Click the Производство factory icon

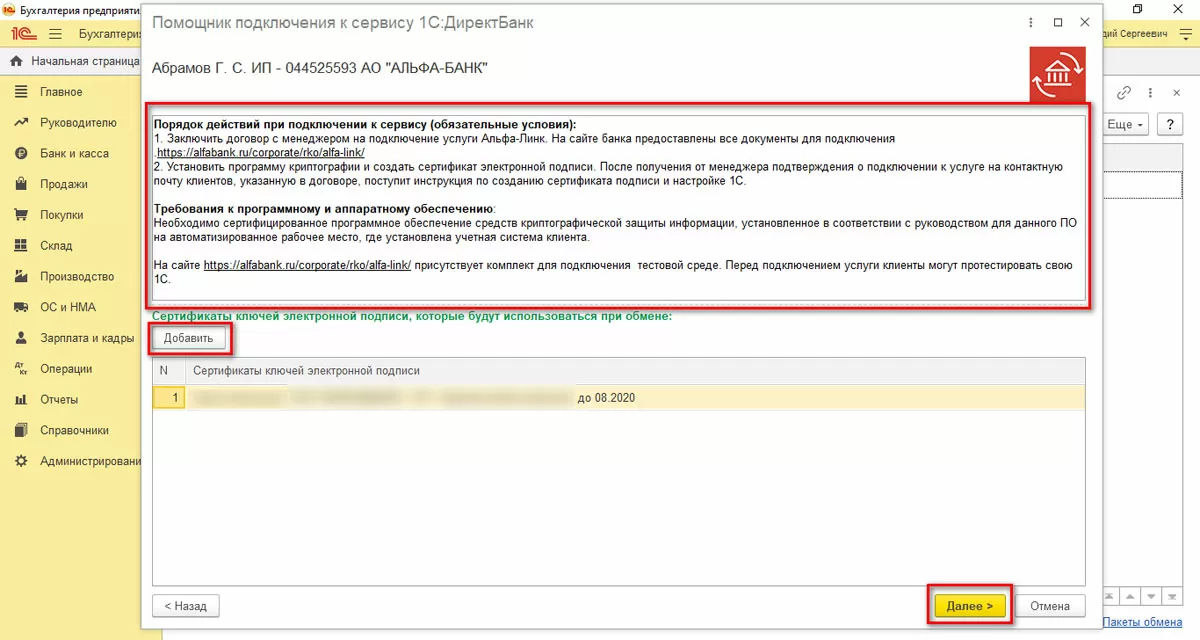(20, 277)
